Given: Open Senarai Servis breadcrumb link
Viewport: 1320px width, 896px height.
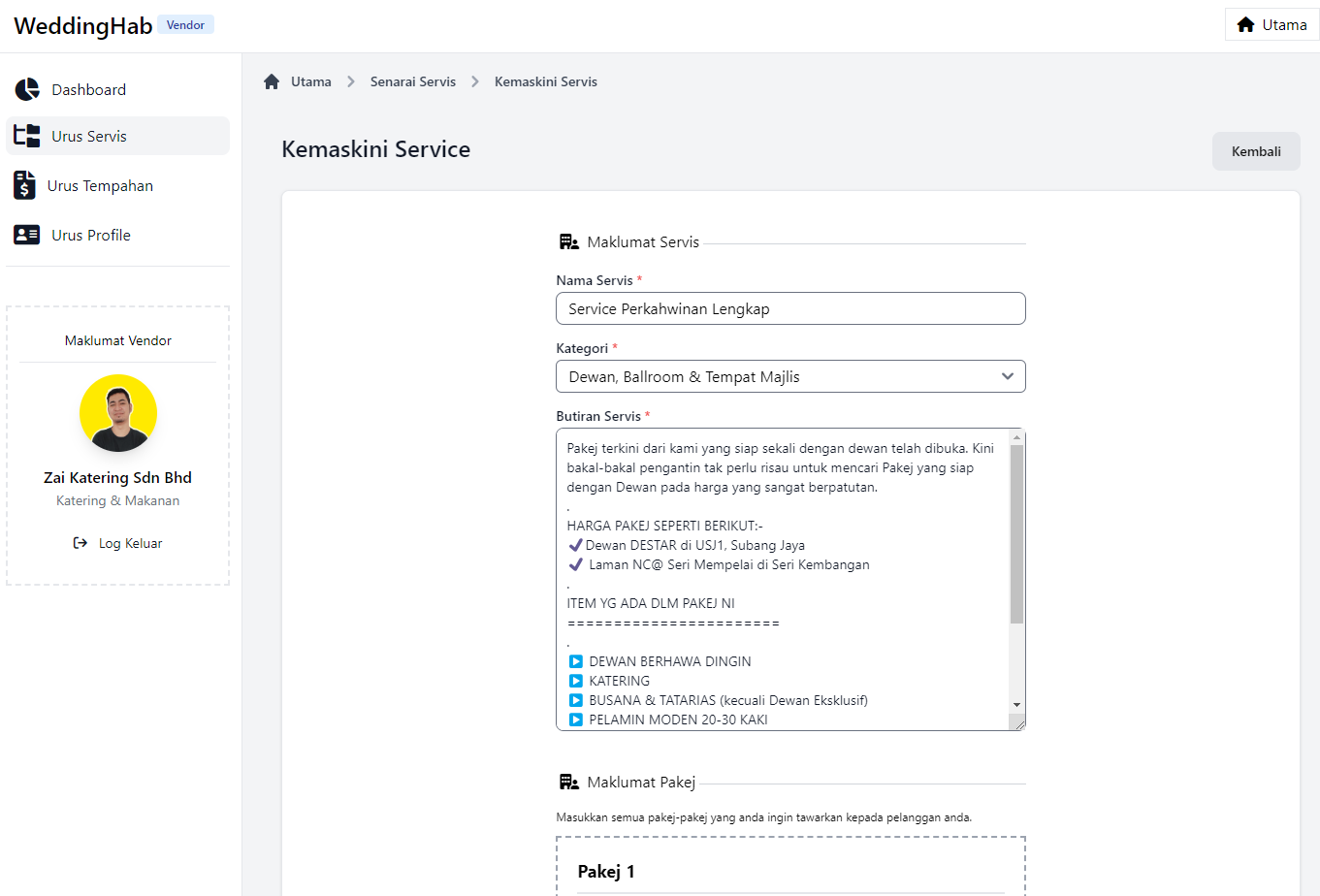Looking at the screenshot, I should coord(412,81).
